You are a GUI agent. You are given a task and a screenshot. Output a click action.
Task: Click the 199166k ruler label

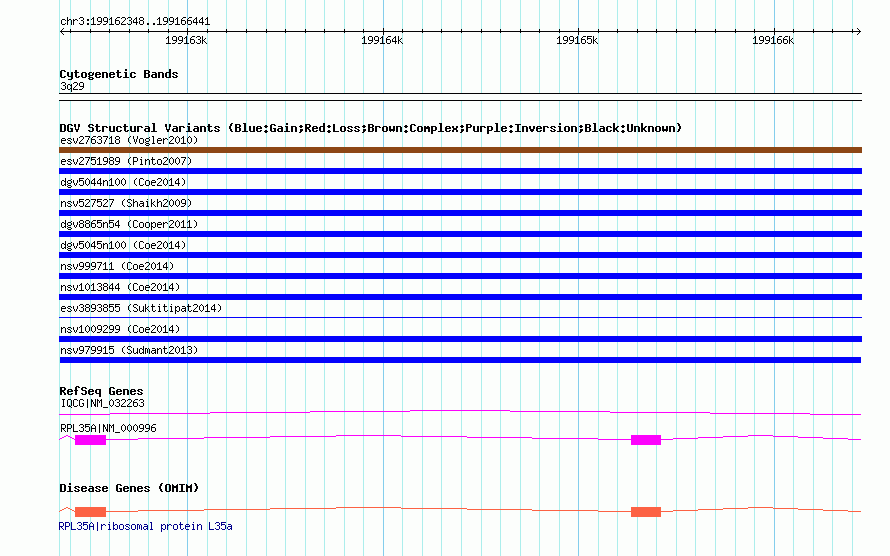tap(773, 40)
